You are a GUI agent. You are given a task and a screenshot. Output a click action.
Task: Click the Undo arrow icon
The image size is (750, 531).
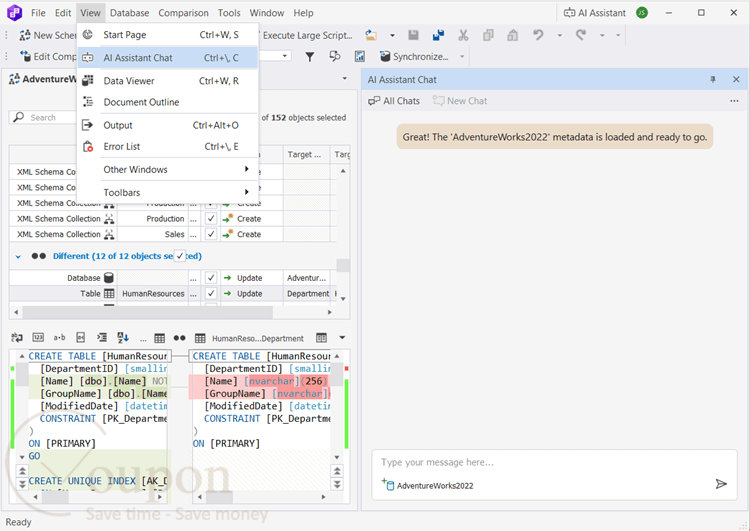pos(538,35)
